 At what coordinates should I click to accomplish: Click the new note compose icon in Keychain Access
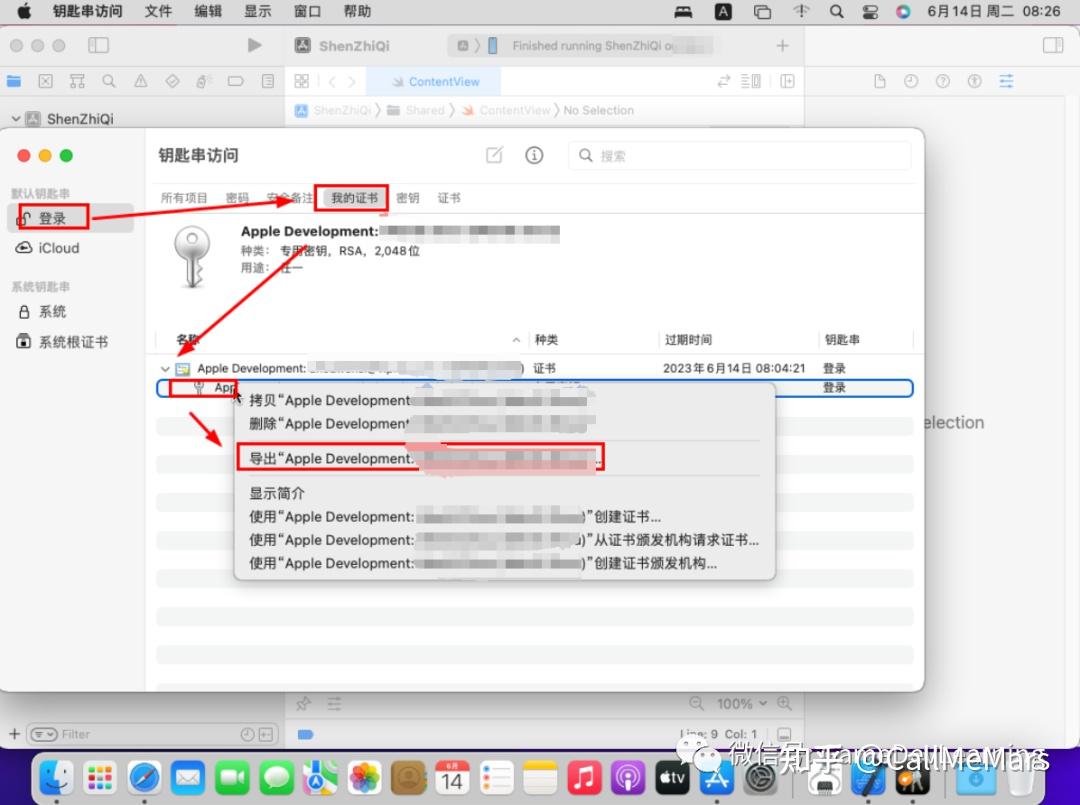(x=495, y=155)
